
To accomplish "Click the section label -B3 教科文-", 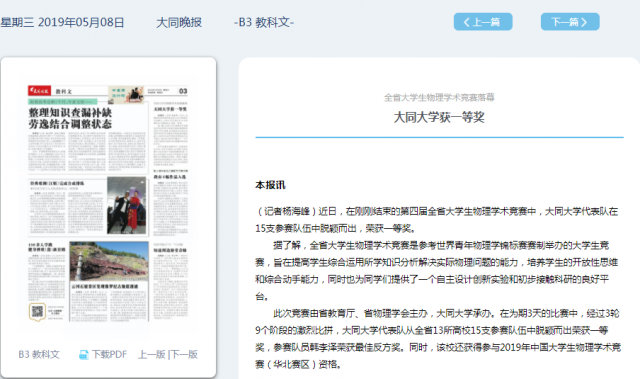I will tap(264, 22).
